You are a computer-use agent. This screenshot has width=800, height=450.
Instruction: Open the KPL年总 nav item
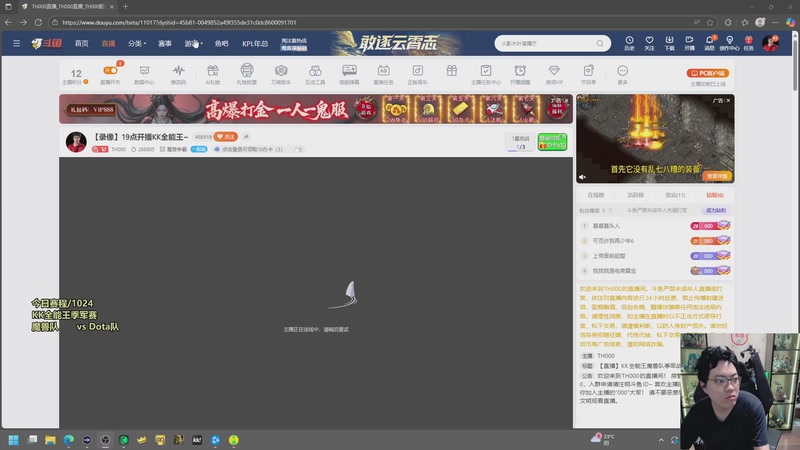(x=255, y=43)
